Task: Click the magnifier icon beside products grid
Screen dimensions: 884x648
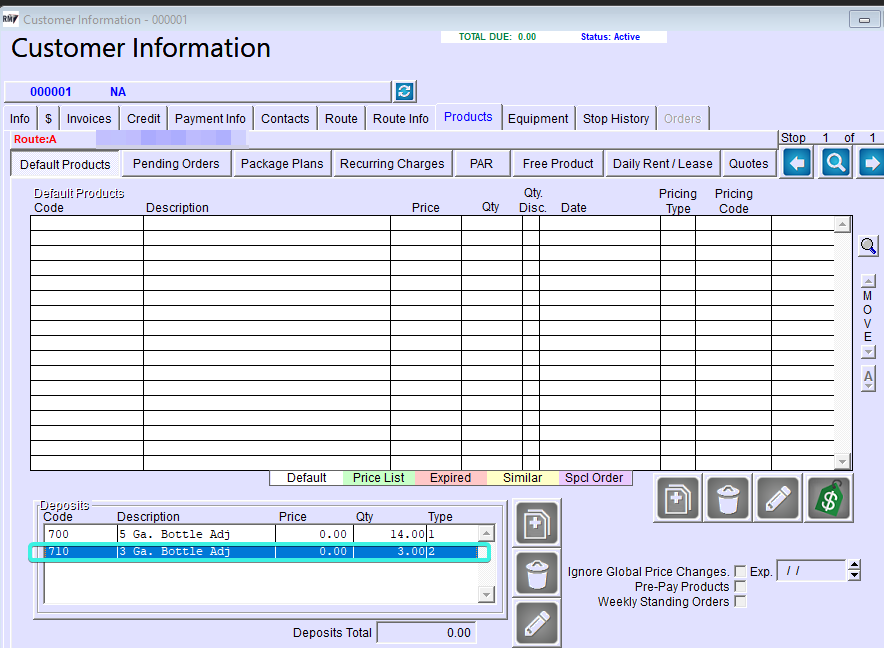Action: pyautogui.click(x=868, y=246)
